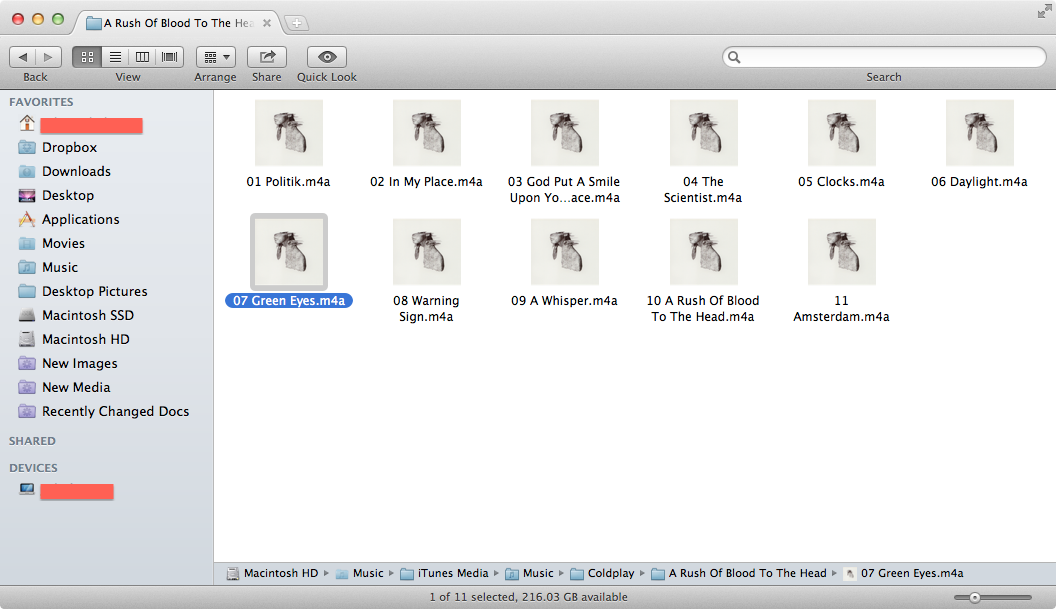Switch to icon view

tap(87, 57)
